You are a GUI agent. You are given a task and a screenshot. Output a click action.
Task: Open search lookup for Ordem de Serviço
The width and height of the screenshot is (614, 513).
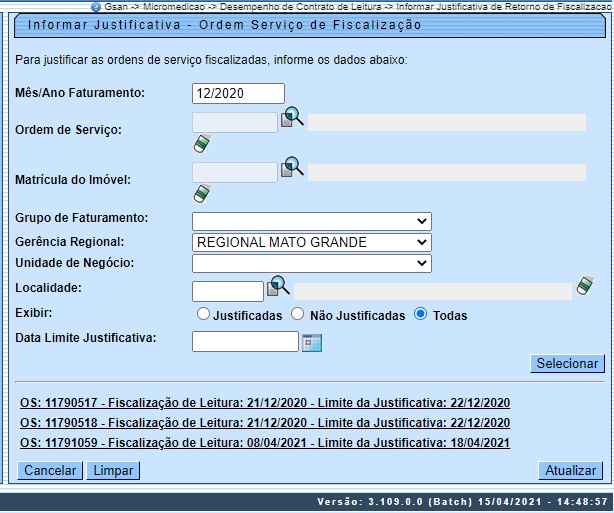[x=291, y=118]
